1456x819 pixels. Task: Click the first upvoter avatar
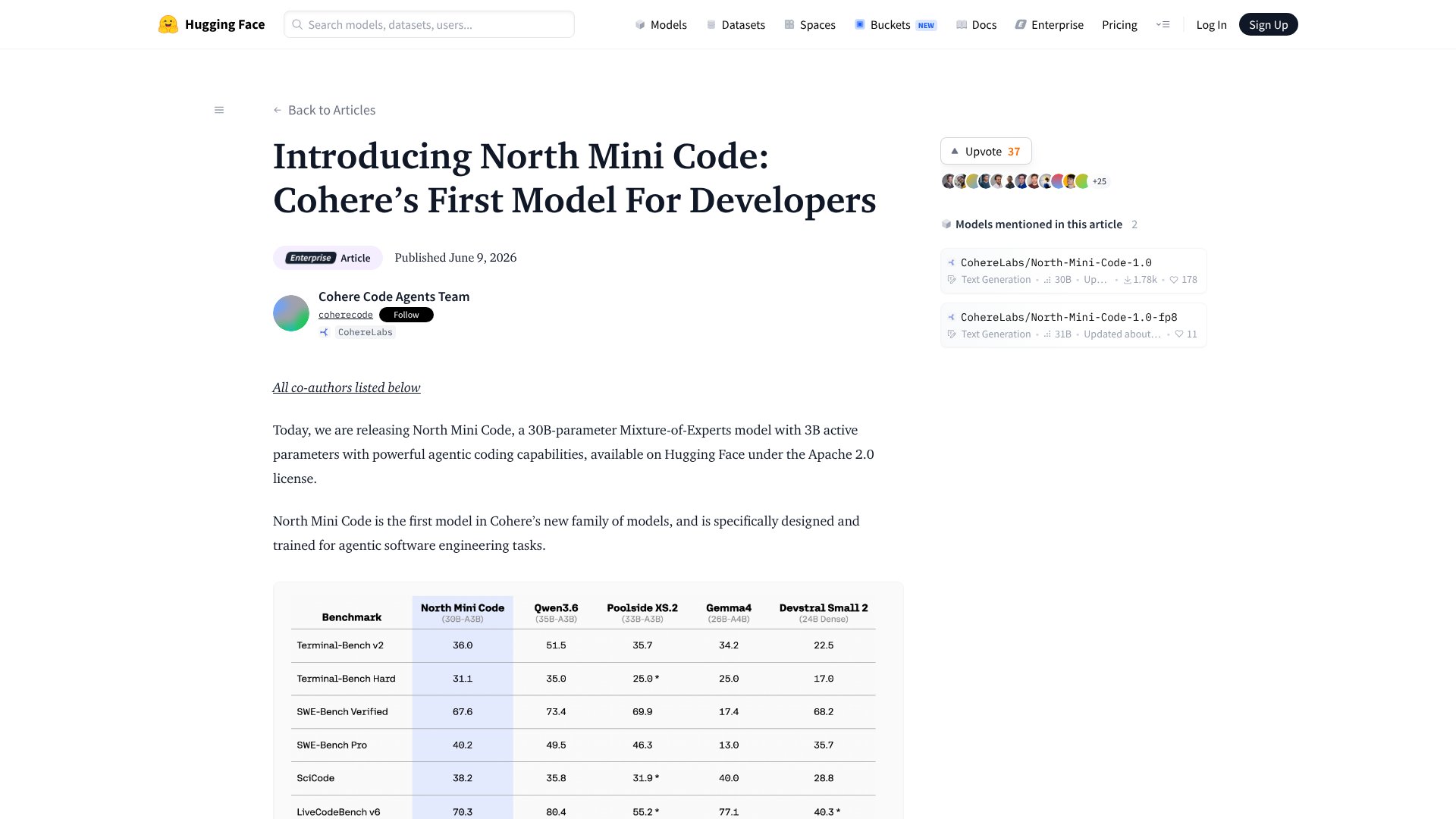coord(948,181)
